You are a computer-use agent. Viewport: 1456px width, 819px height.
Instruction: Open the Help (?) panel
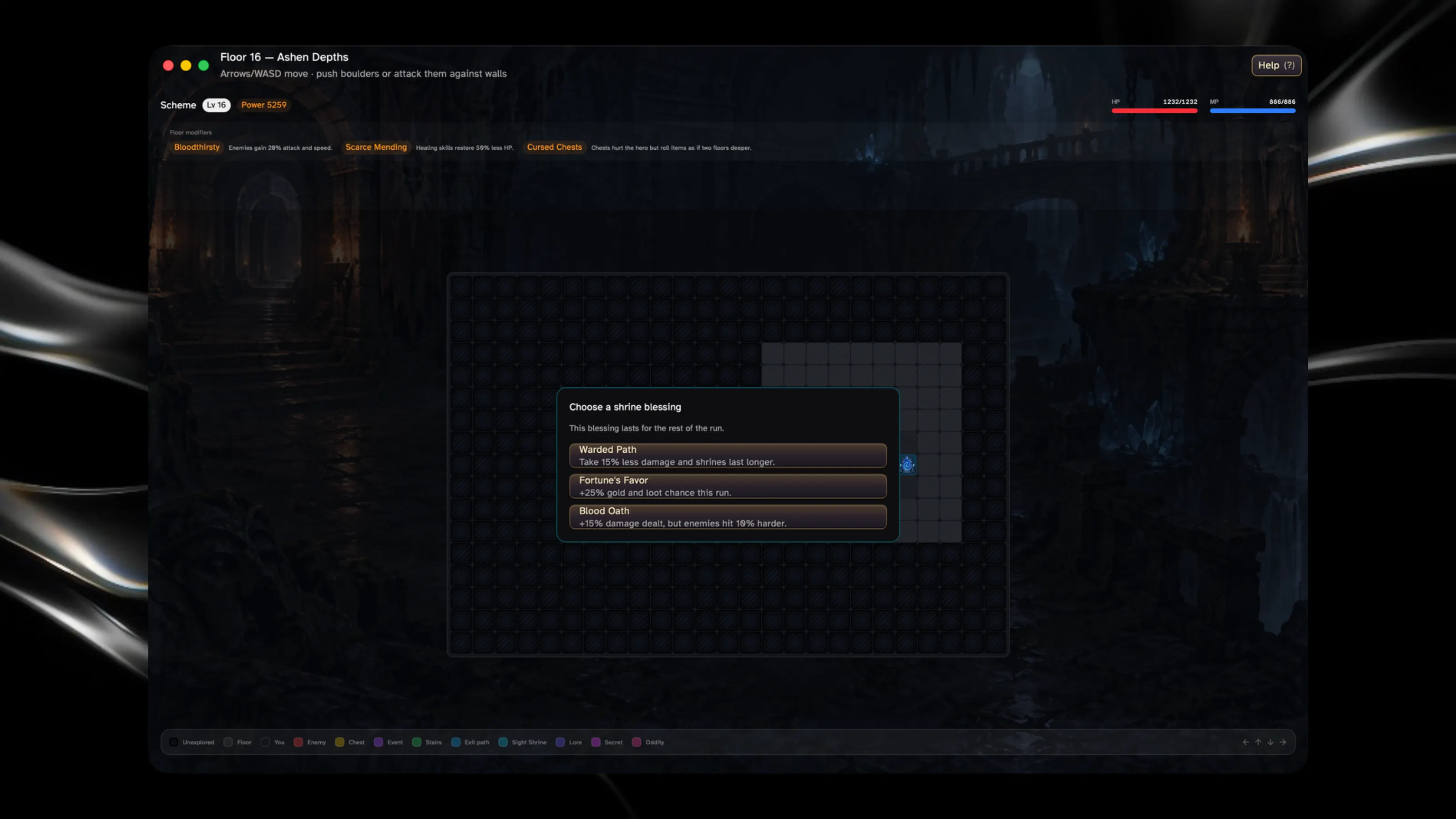[1276, 65]
